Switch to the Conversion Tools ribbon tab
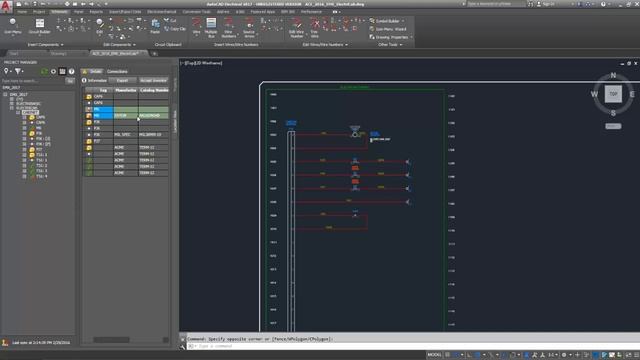 [196, 12]
